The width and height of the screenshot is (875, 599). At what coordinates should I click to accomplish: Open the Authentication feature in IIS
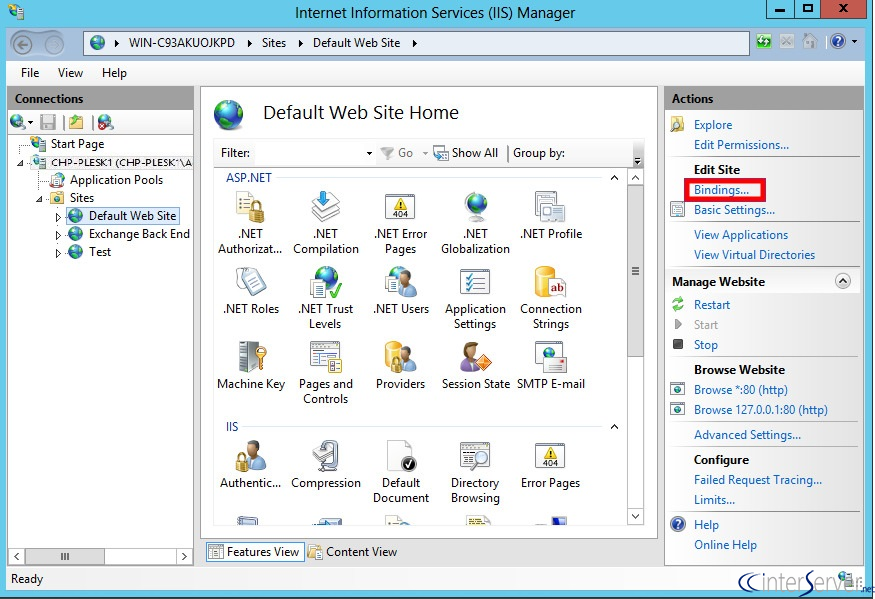click(250, 464)
